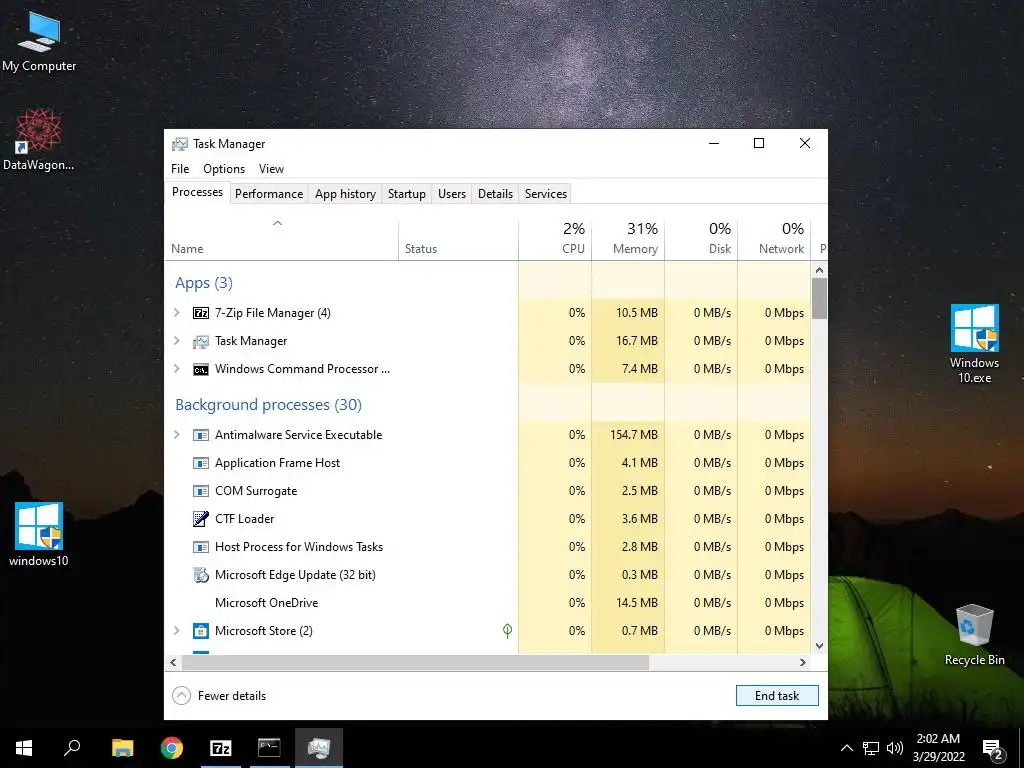
Task: Collapse view with Fewer details
Action: click(219, 696)
